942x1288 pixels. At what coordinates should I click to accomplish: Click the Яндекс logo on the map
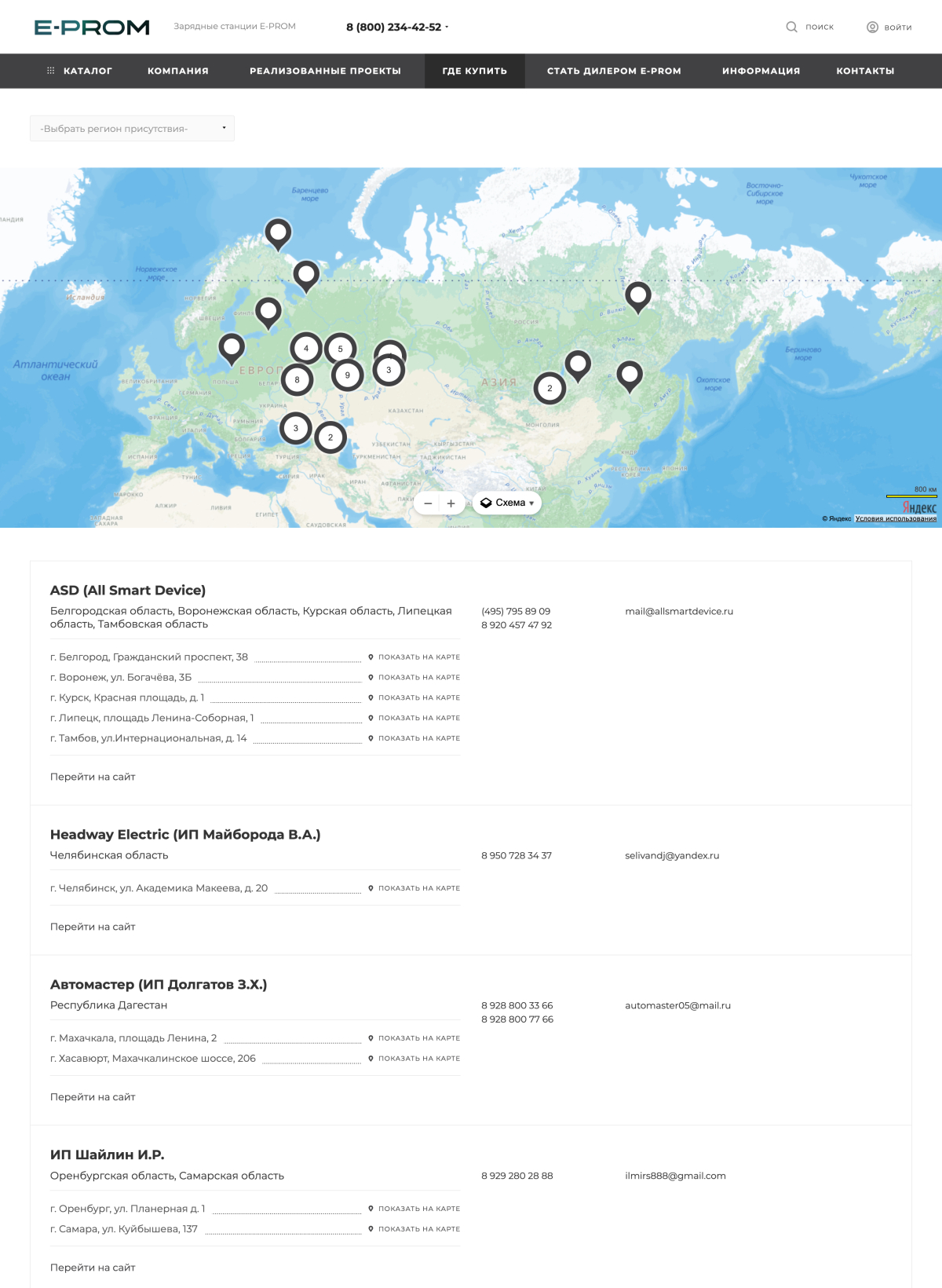[x=919, y=508]
